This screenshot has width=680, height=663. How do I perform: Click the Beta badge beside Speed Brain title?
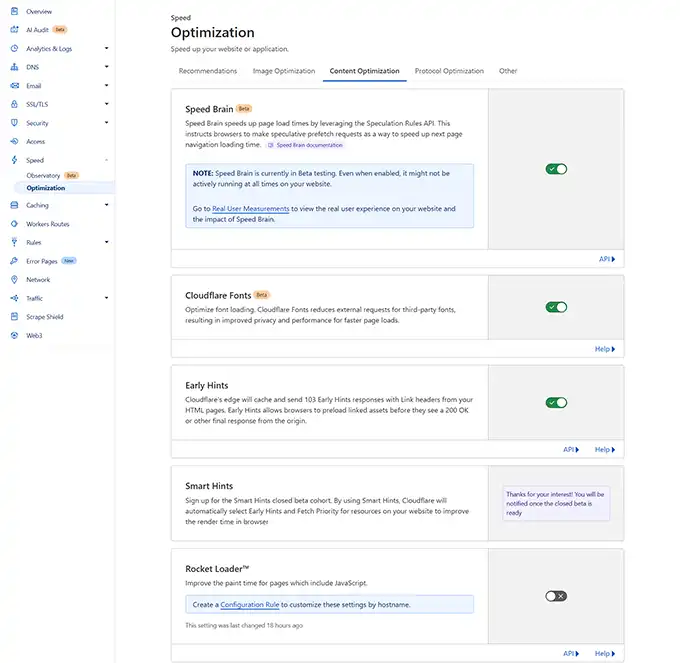pos(244,109)
